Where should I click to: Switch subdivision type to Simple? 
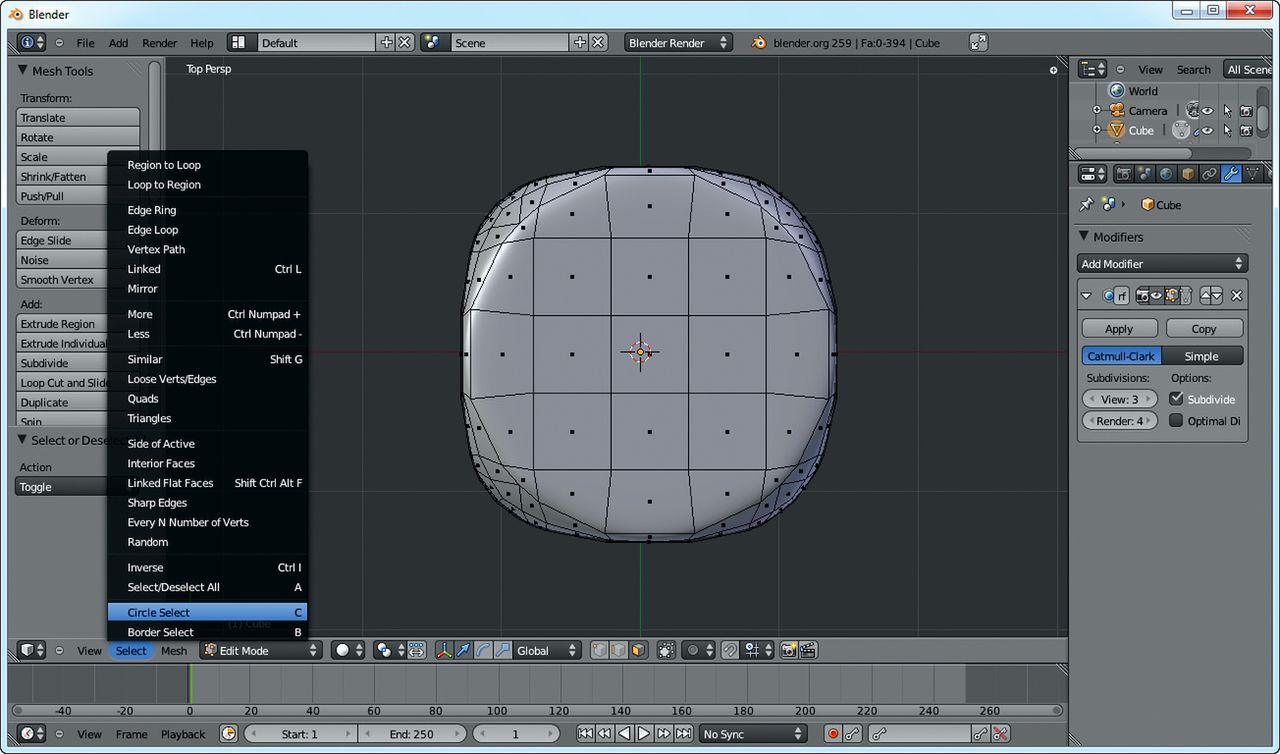1202,356
